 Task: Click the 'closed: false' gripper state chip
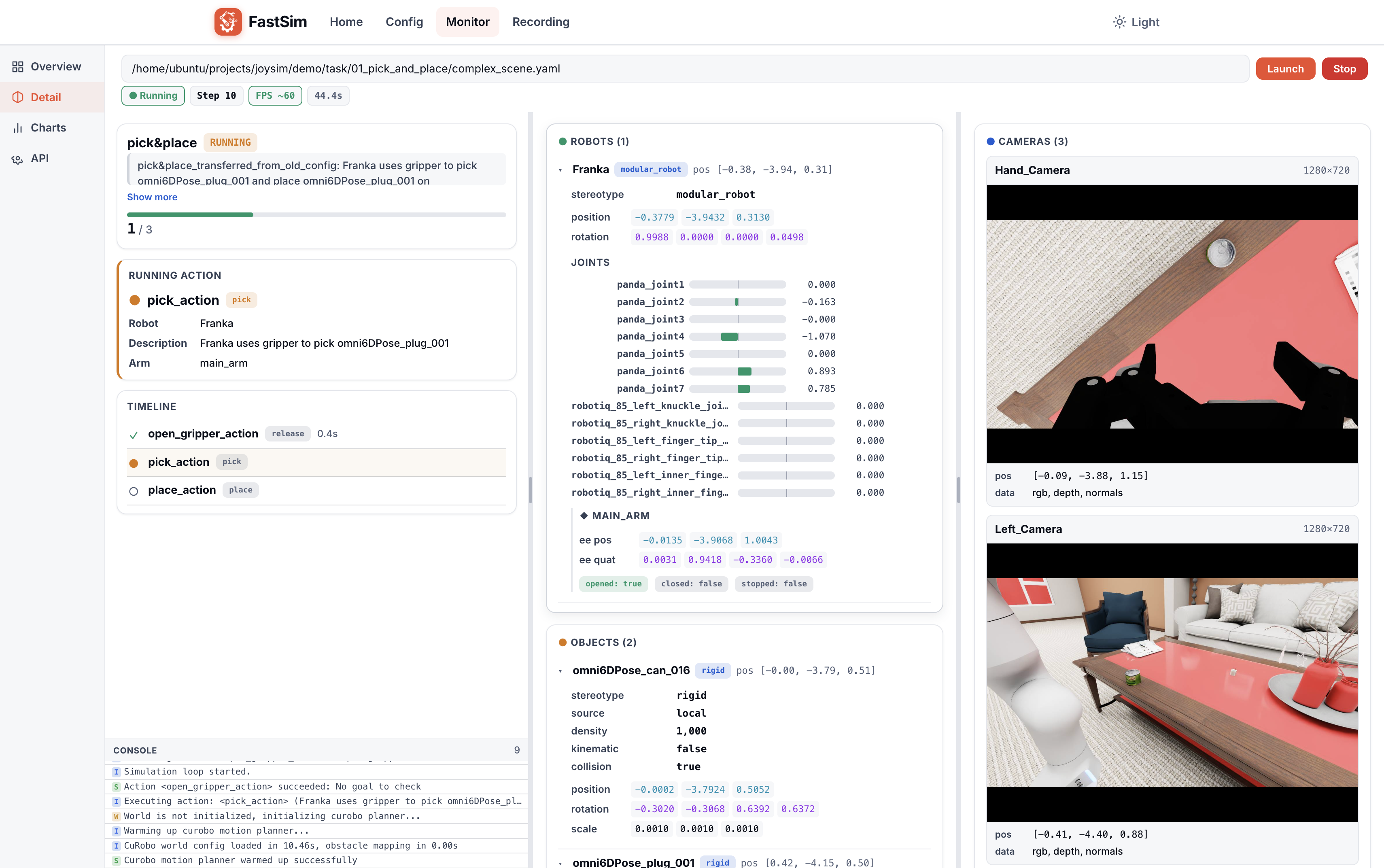[691, 584]
